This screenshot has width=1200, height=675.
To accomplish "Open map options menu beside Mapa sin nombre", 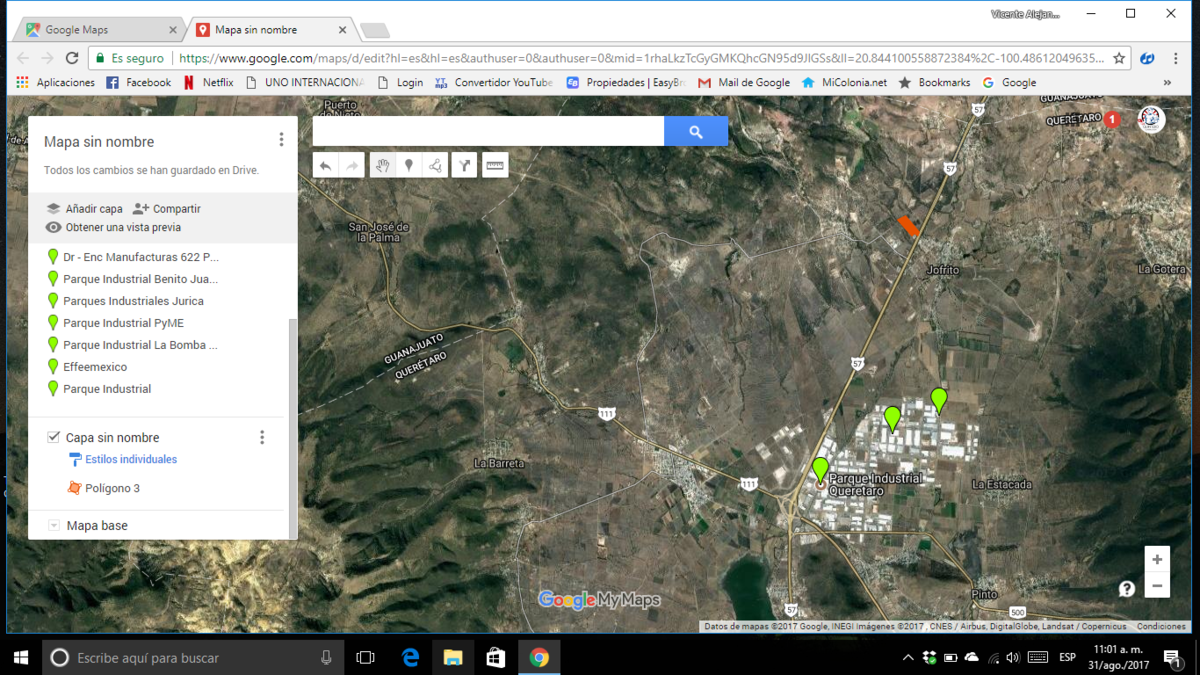I will tap(281, 140).
